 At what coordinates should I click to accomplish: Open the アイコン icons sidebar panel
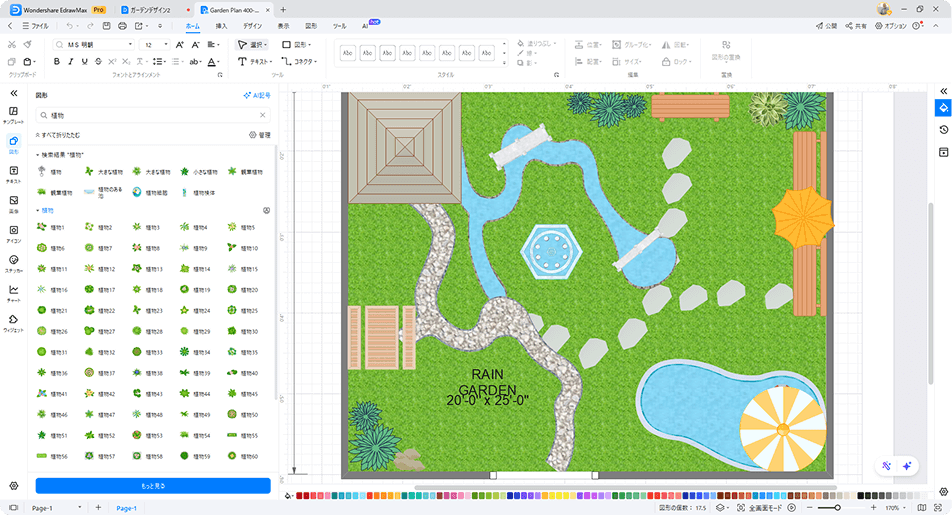coord(13,233)
